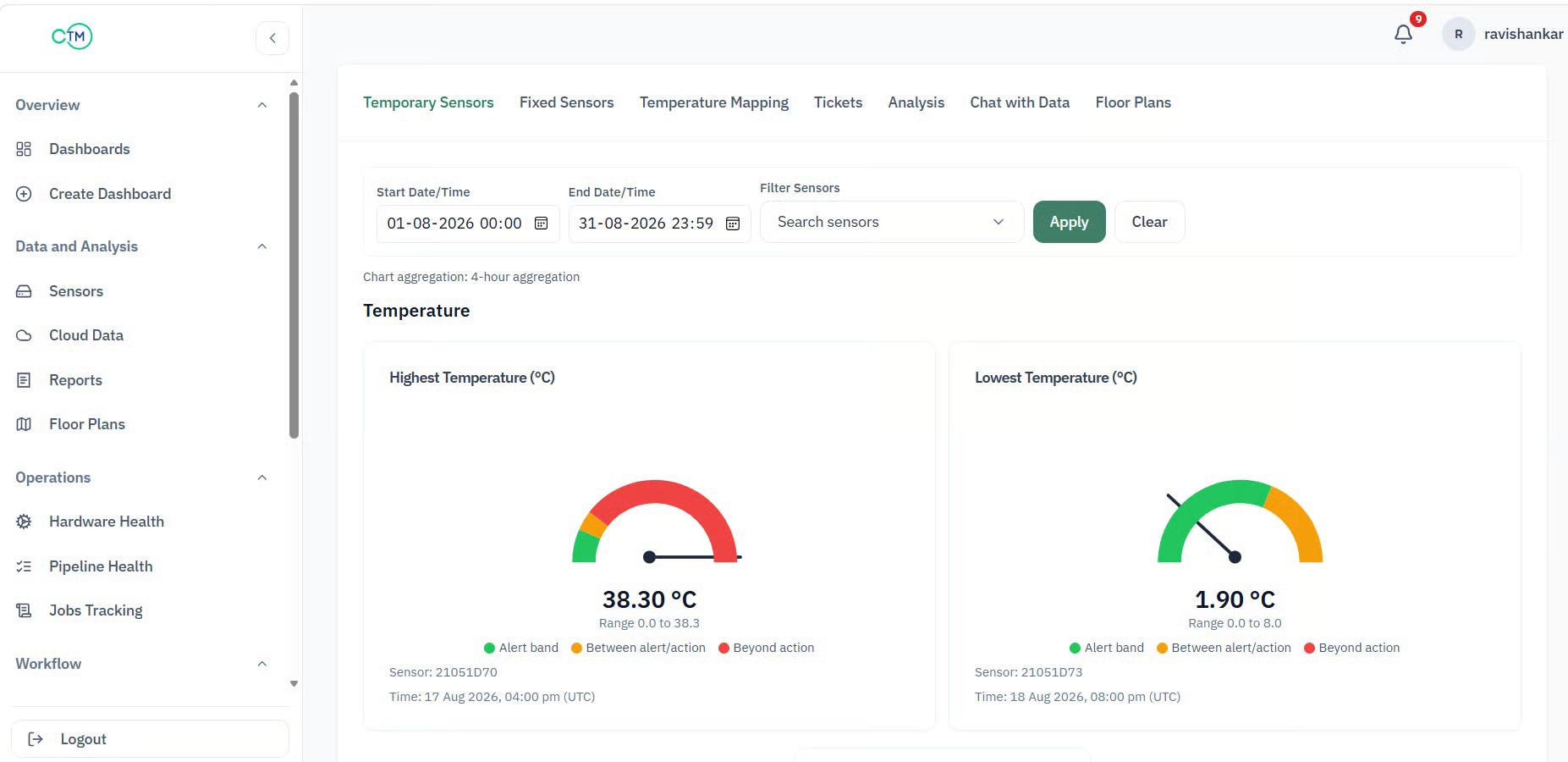Click the Pipeline Health checklist icon

point(24,566)
